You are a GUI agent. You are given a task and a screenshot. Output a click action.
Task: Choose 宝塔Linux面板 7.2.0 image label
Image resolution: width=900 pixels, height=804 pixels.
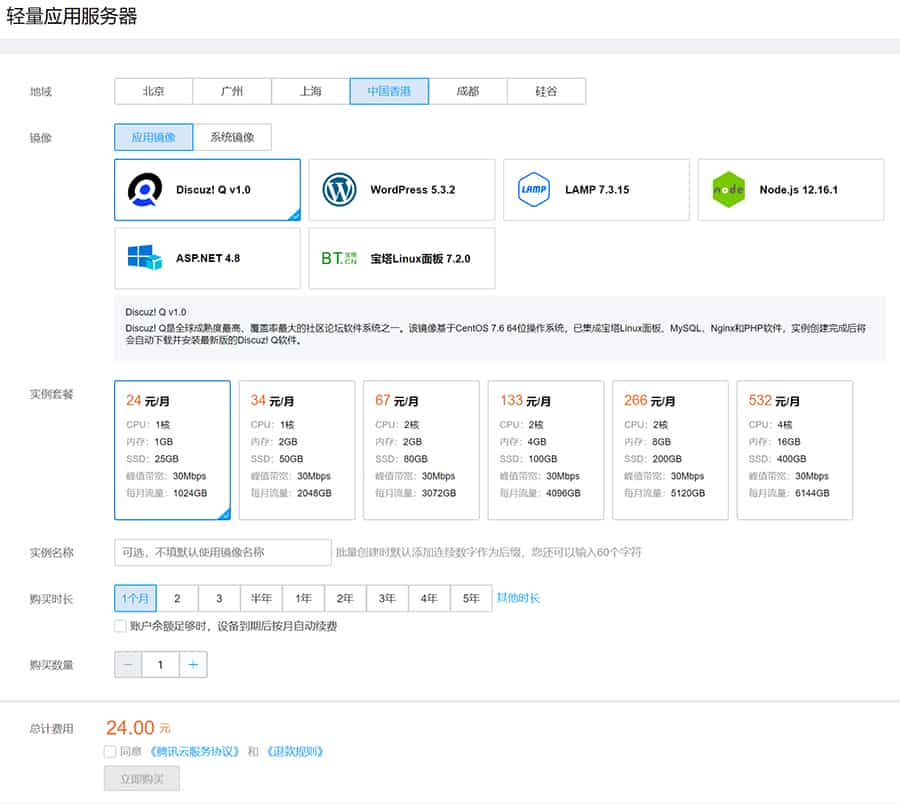point(420,259)
